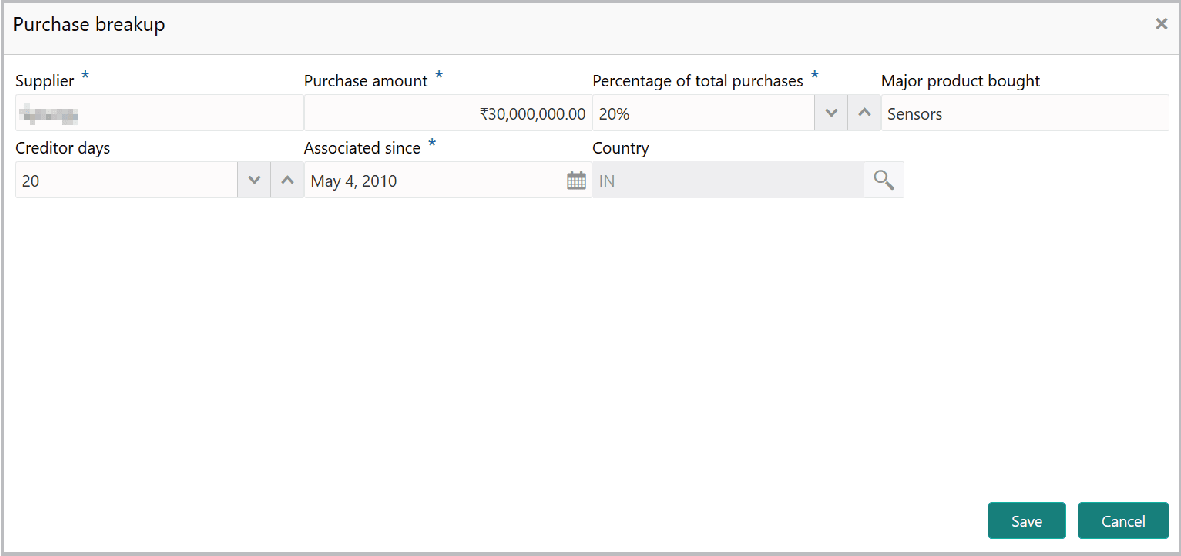Increase the Creditor days value
The height and width of the screenshot is (556, 1181).
pos(287,181)
